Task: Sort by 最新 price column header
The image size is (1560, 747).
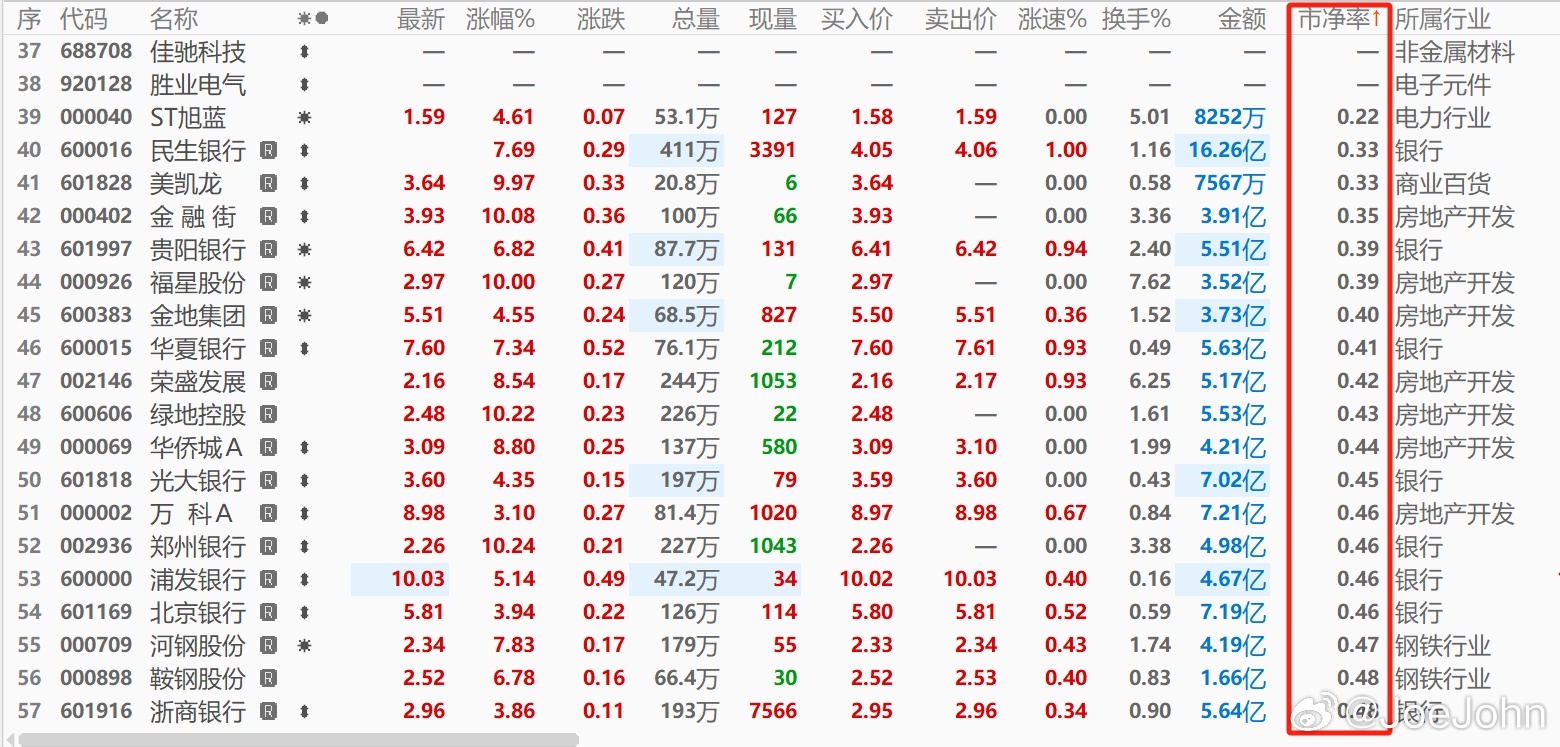Action: tap(421, 19)
